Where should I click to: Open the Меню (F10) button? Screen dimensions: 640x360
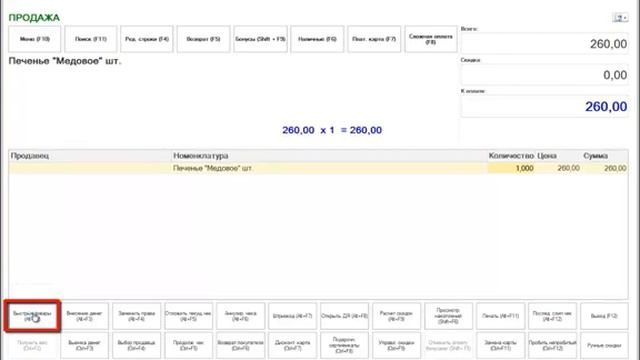35,39
